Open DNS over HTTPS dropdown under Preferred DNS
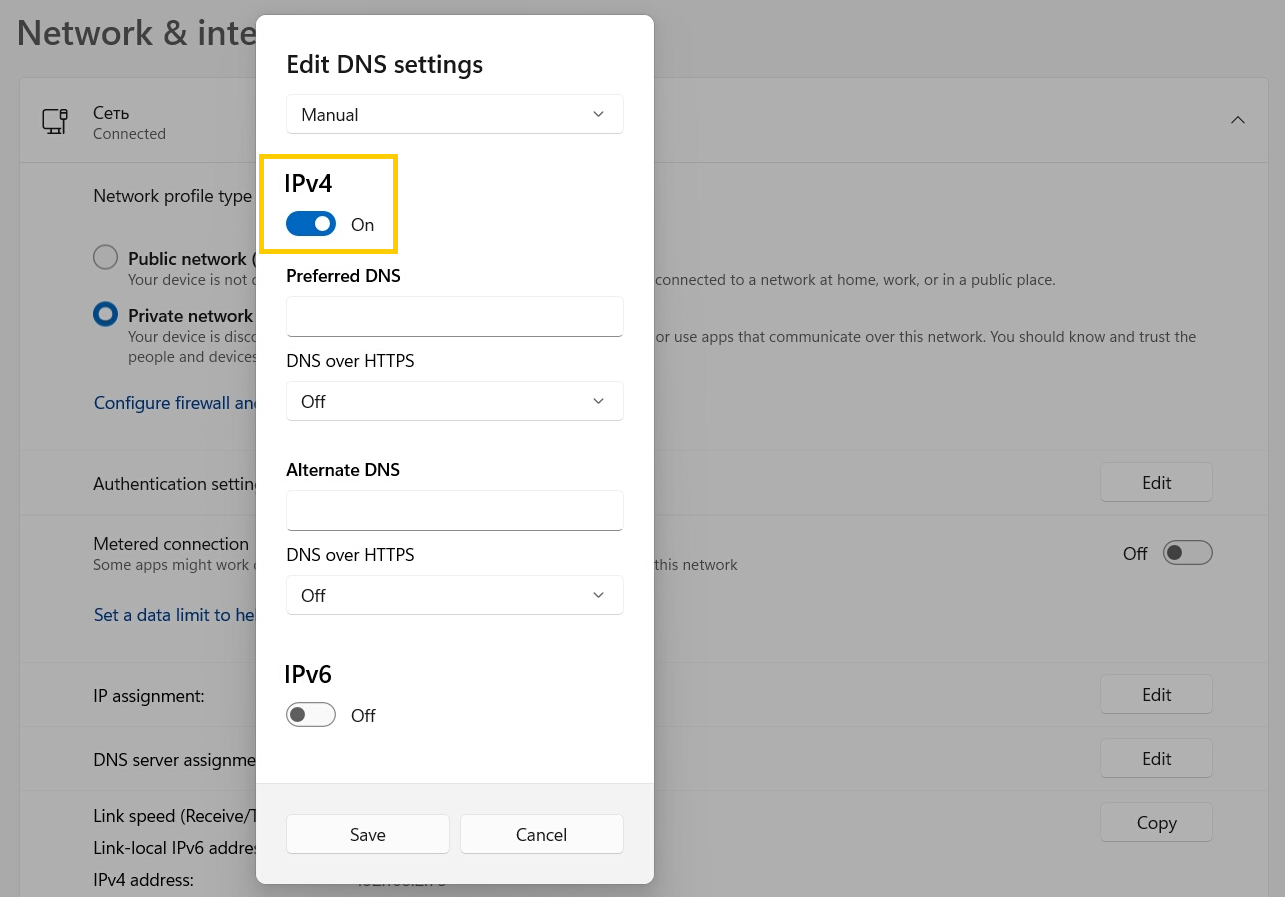The width and height of the screenshot is (1285, 897). pos(454,401)
